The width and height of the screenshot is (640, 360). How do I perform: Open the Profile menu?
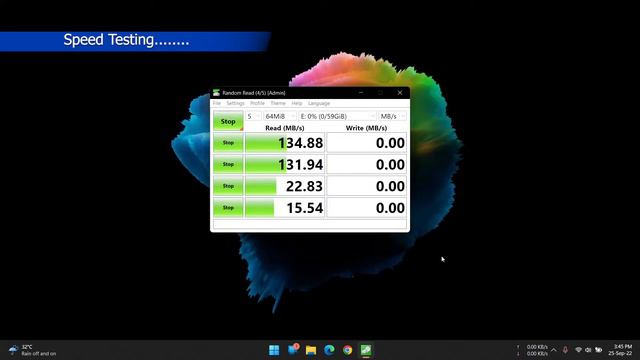click(258, 103)
